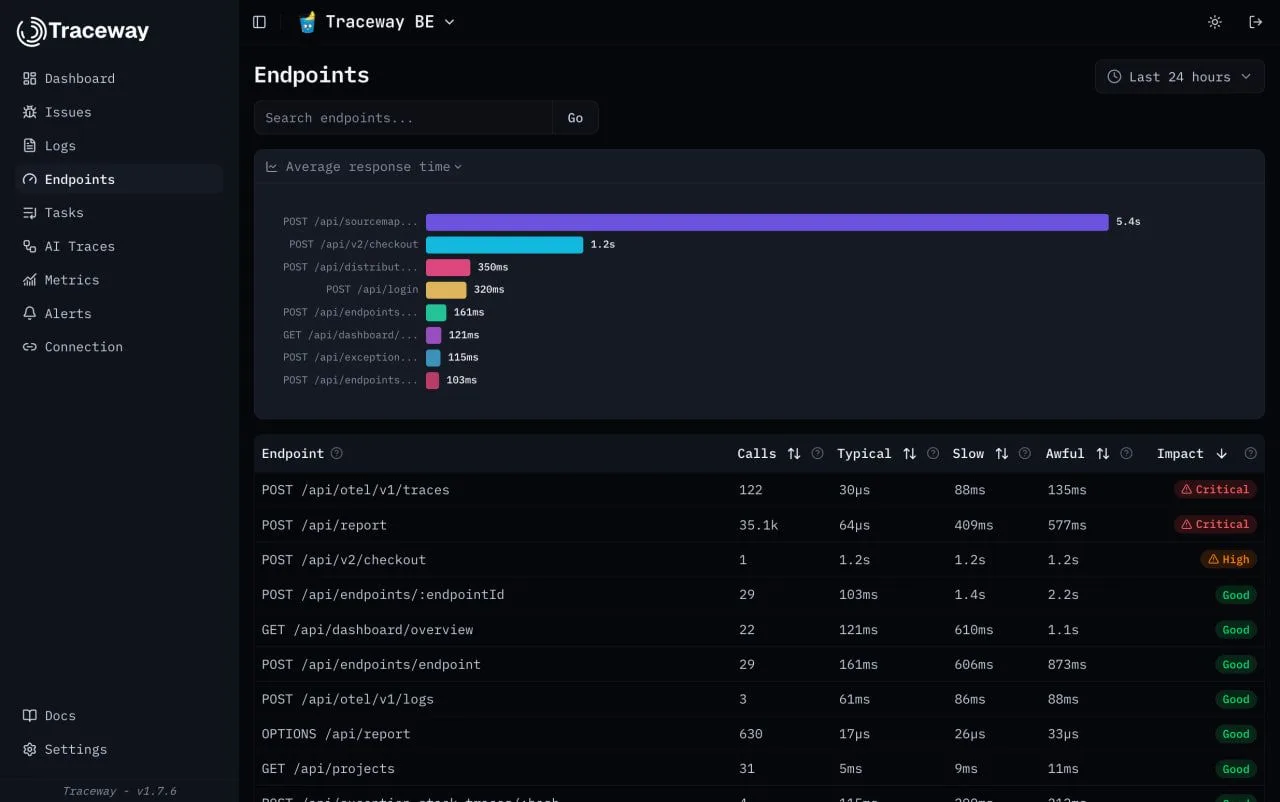Click the Go search button
The width and height of the screenshot is (1280, 802).
(x=575, y=118)
